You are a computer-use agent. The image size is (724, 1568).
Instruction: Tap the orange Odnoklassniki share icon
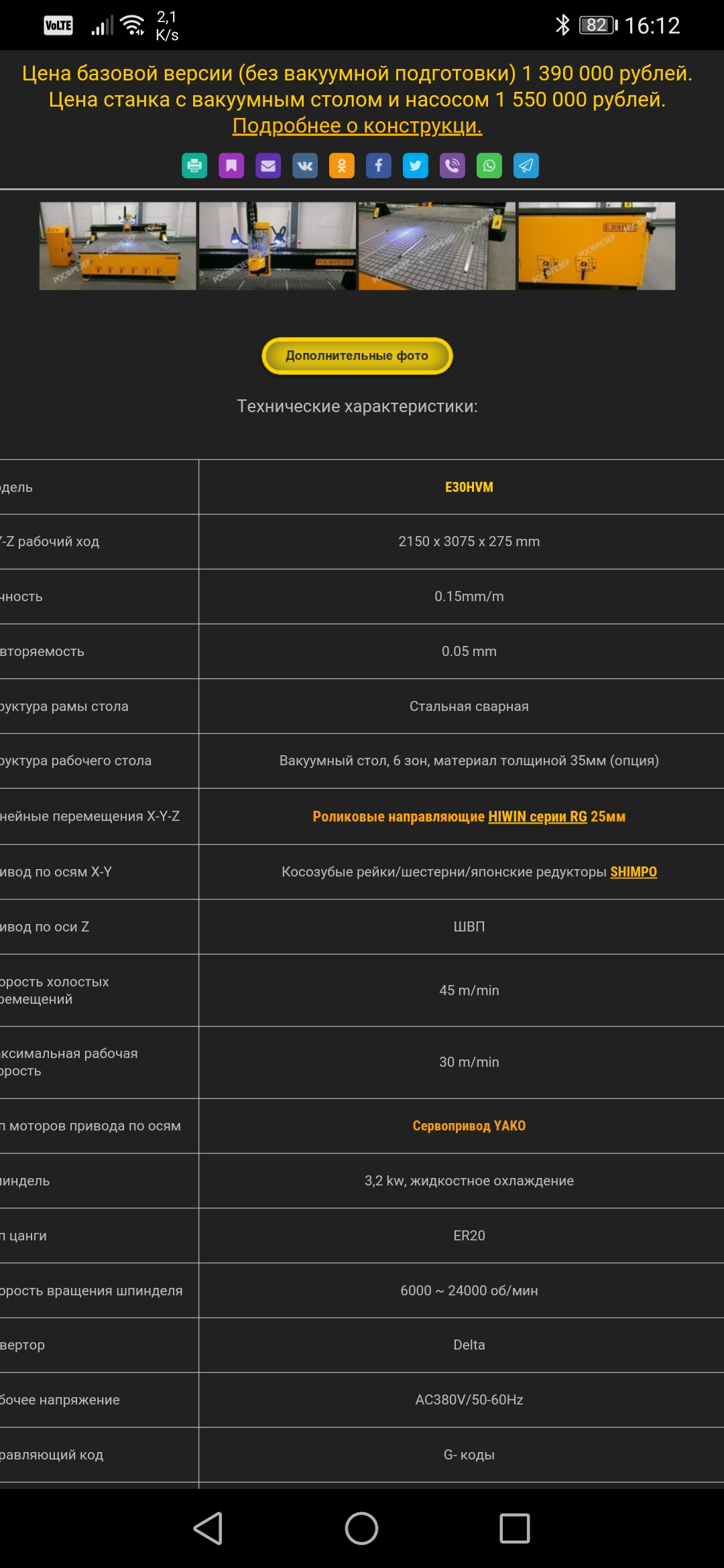(342, 166)
